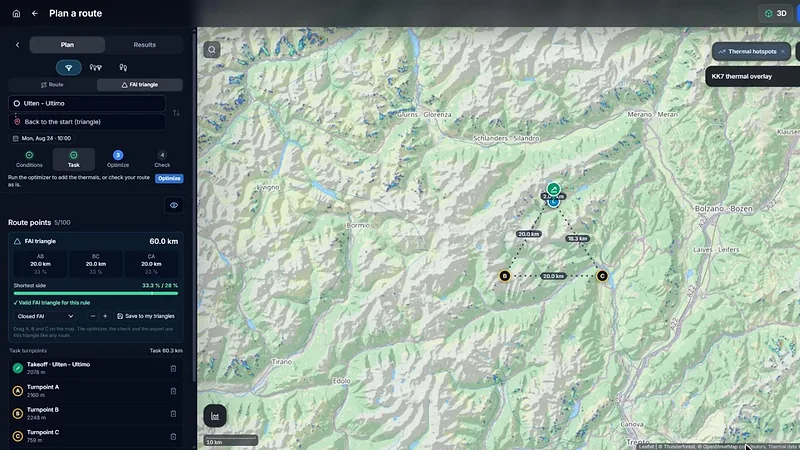Select the AB 20.0 km side box
Image resolution: width=800 pixels, height=450 pixels.
[40, 264]
